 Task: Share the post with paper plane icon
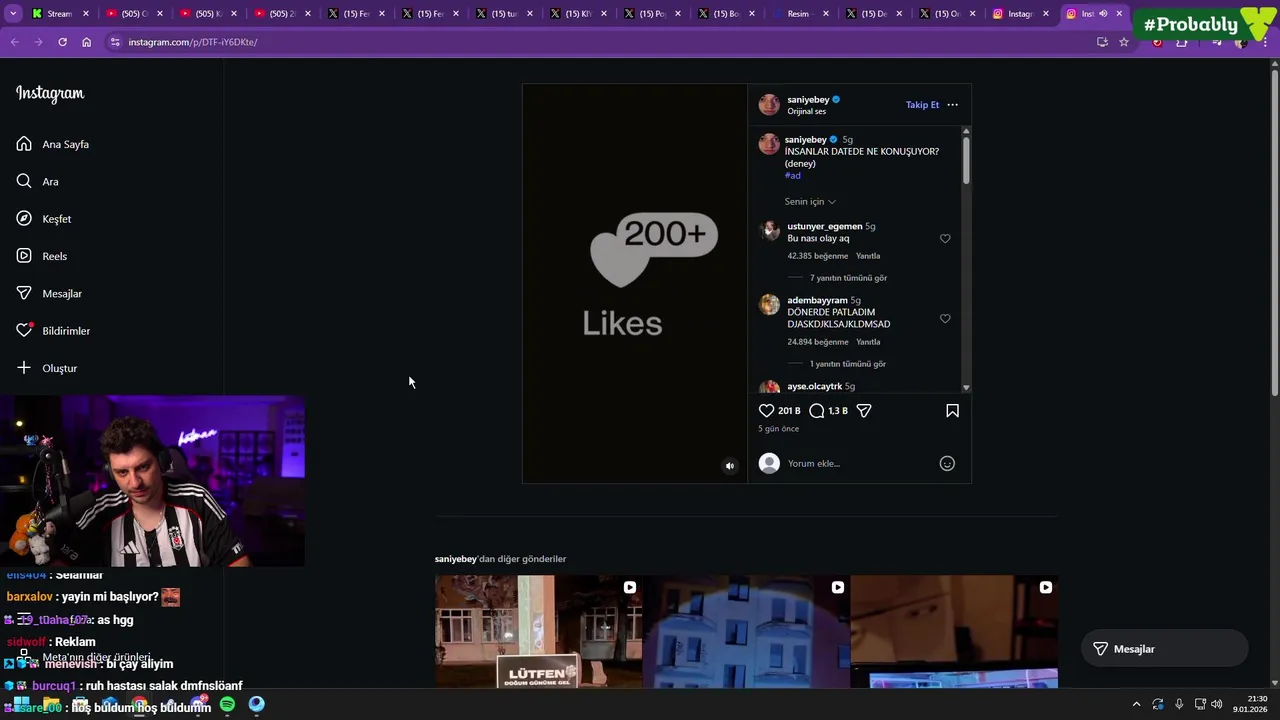[864, 411]
